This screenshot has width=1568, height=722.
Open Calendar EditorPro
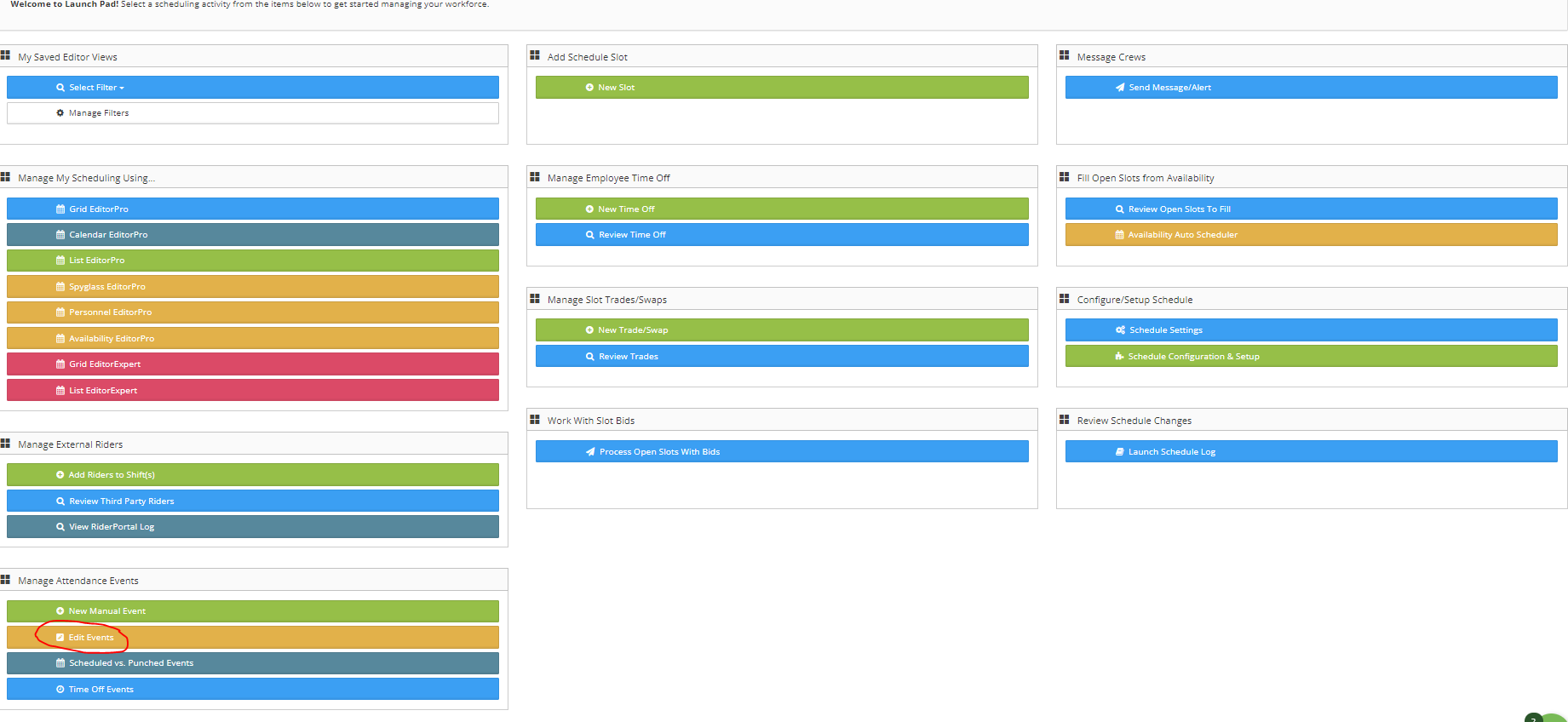point(252,235)
